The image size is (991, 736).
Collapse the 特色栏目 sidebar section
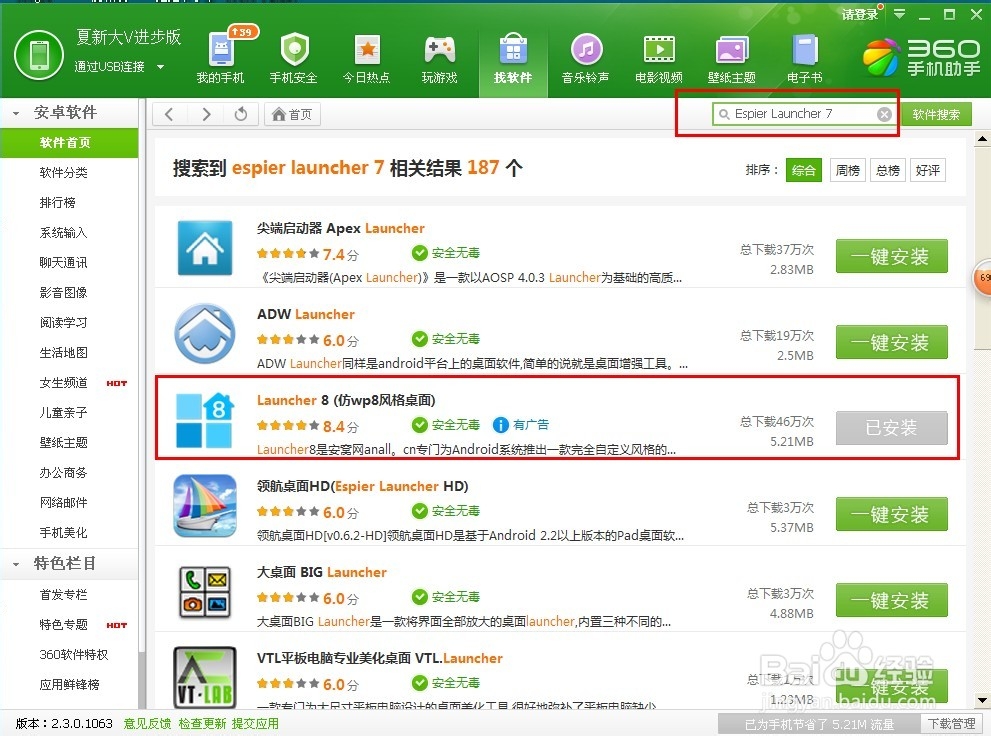[14, 564]
